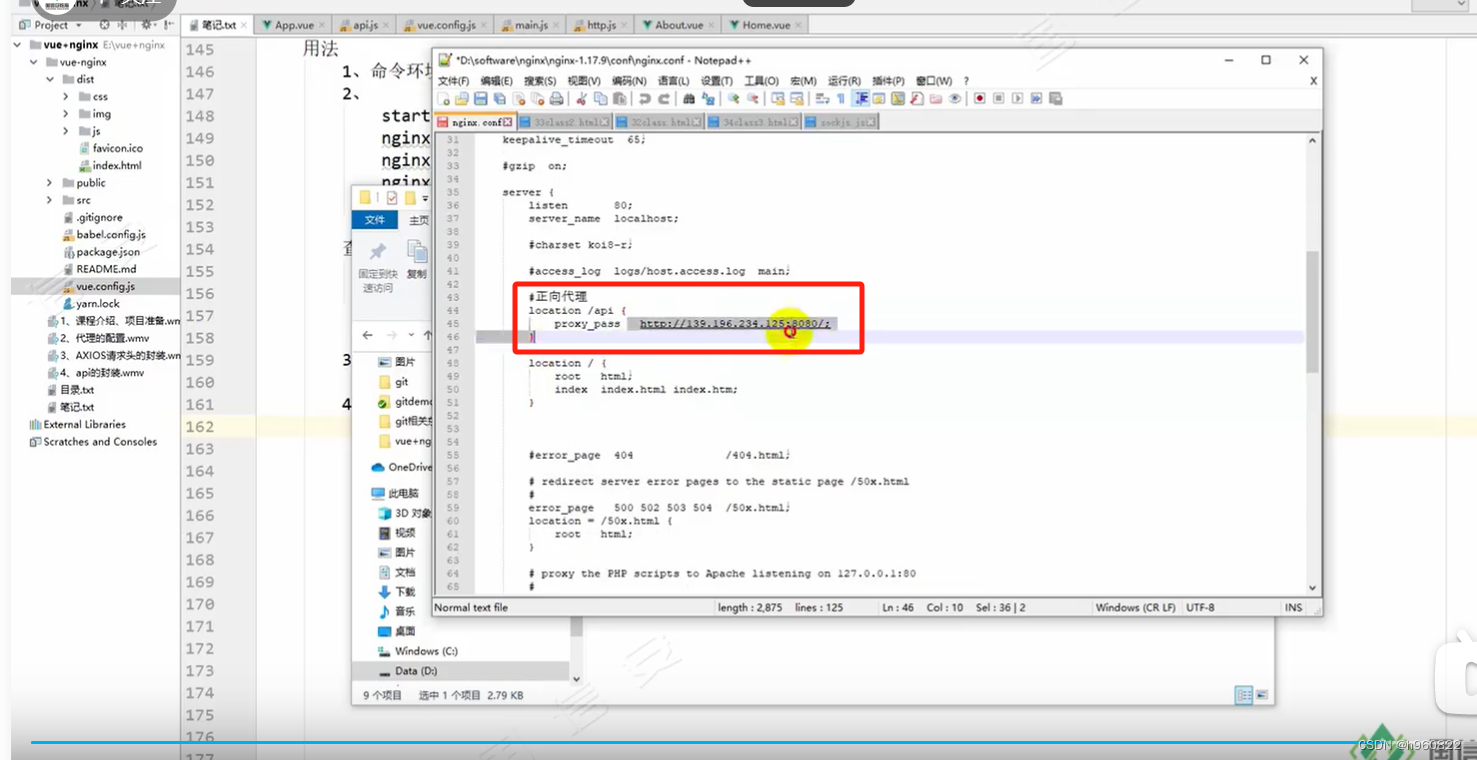Click the Open file icon in Notepad++ toolbar
Image resolution: width=1477 pixels, height=760 pixels.
point(461,98)
